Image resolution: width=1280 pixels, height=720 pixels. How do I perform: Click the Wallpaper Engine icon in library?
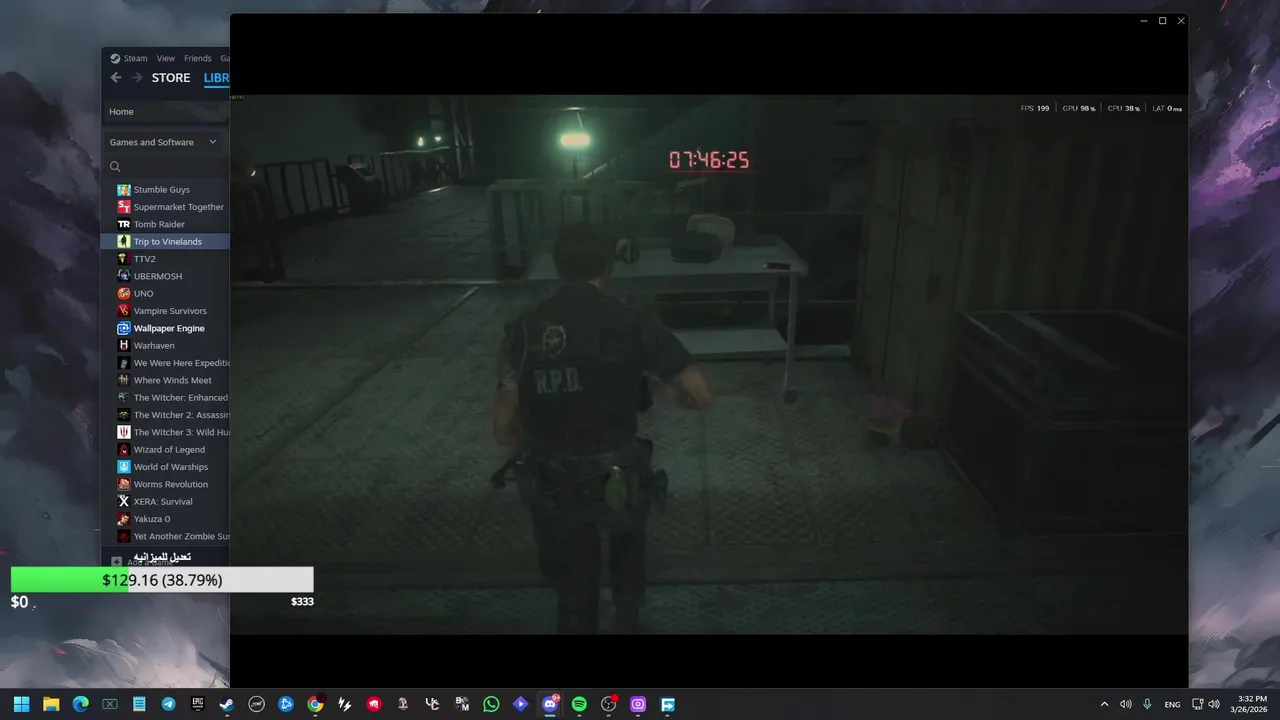point(124,328)
